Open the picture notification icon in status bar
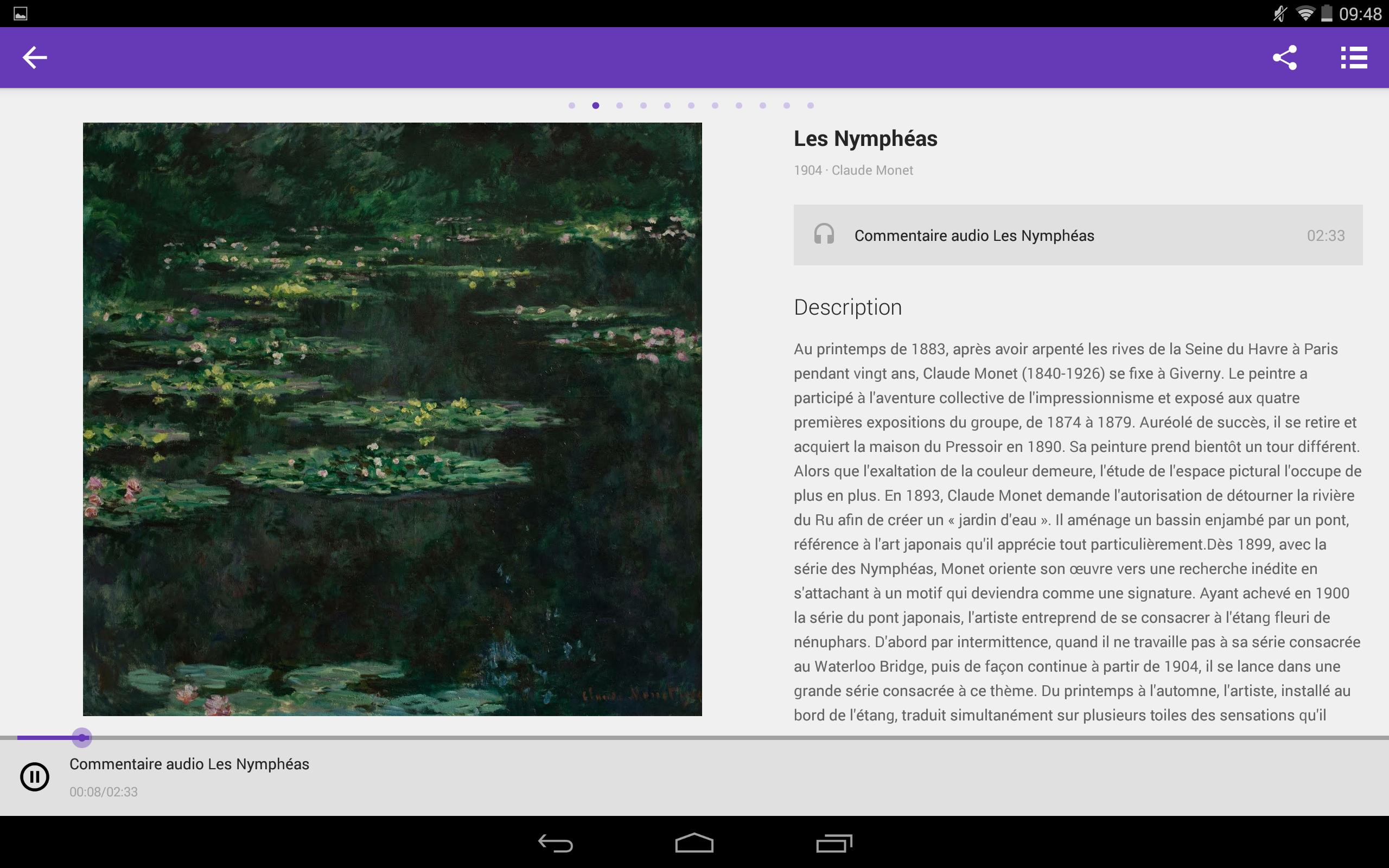The width and height of the screenshot is (1389, 868). pos(21,14)
